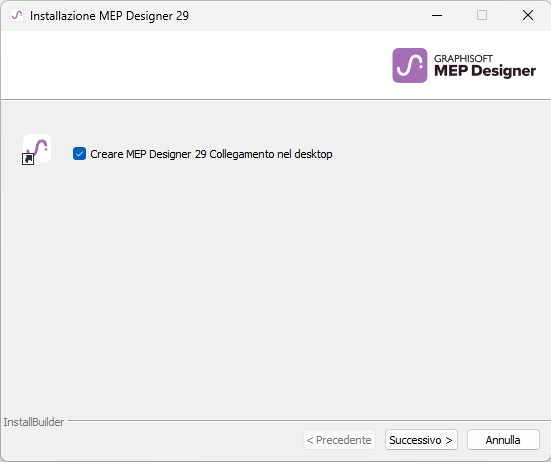Image resolution: width=551 pixels, height=462 pixels.
Task: Click the MEP Designer shortcut icon
Action: tap(37, 150)
